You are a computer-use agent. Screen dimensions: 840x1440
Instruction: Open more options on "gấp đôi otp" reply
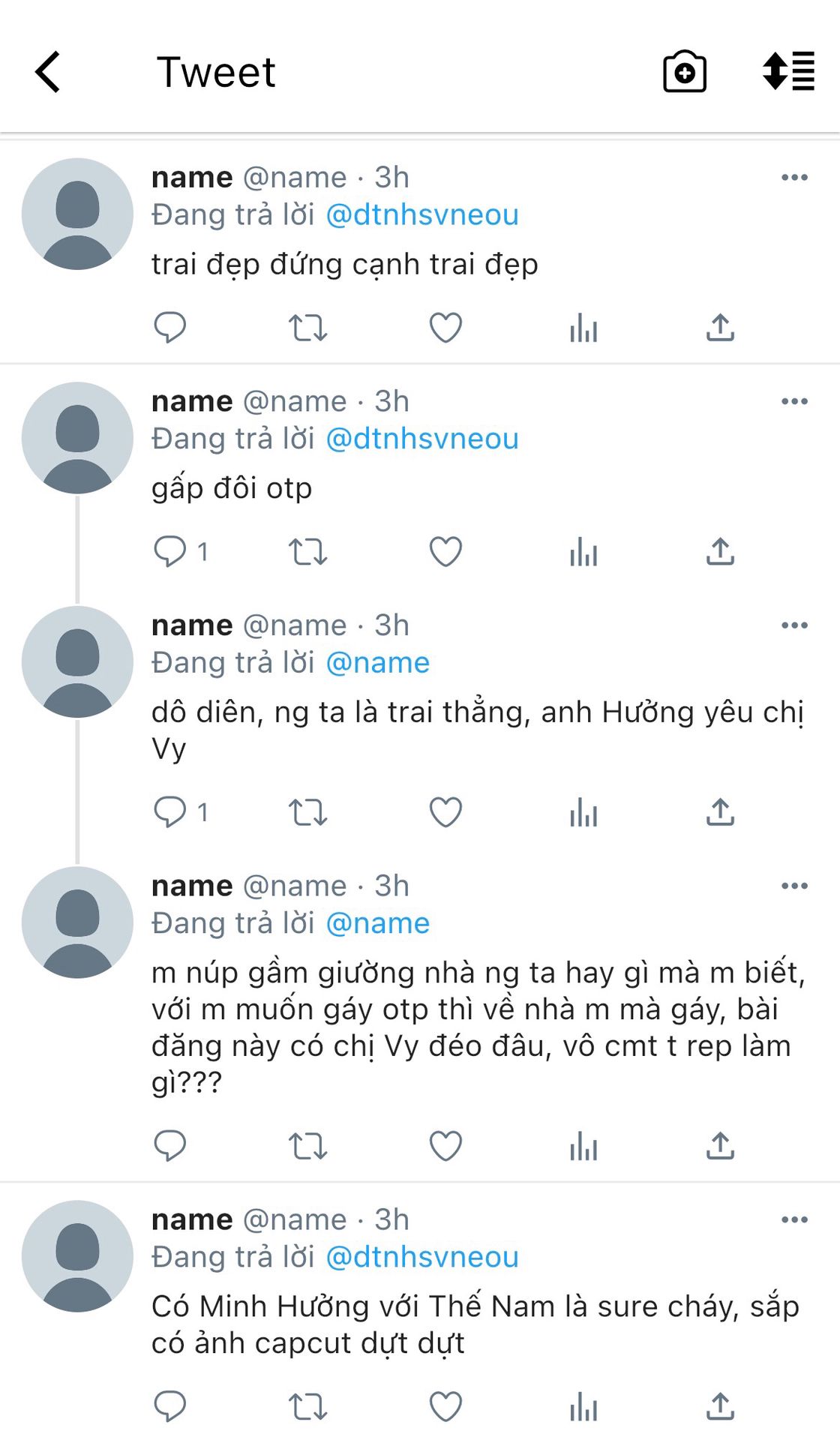click(x=794, y=401)
